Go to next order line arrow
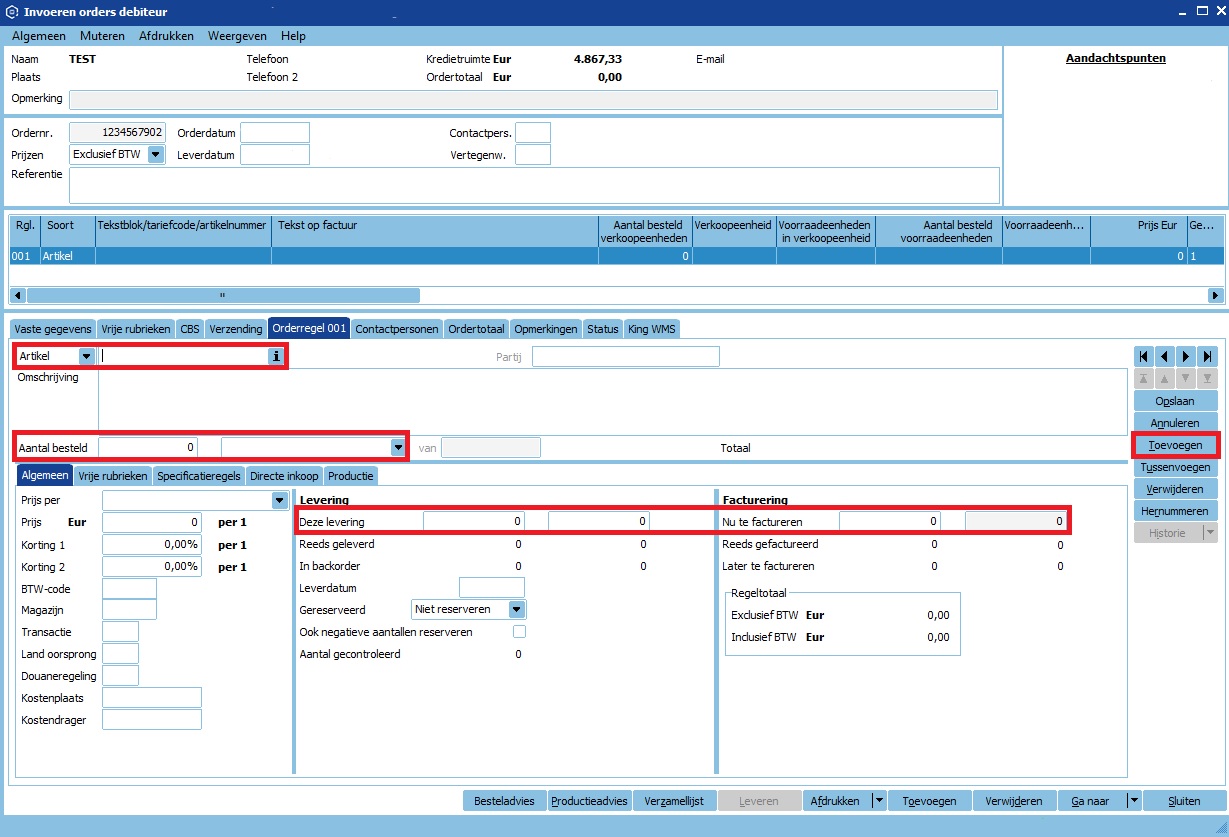Screen dimensions: 1229x837 pyautogui.click(x=1186, y=356)
